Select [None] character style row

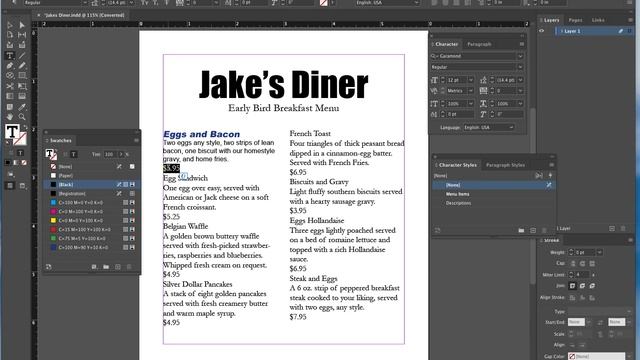(493, 185)
